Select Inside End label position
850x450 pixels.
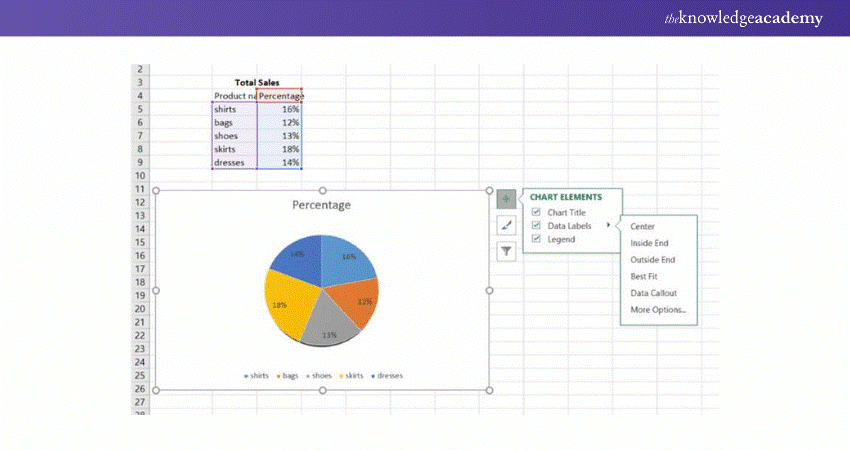coord(650,243)
